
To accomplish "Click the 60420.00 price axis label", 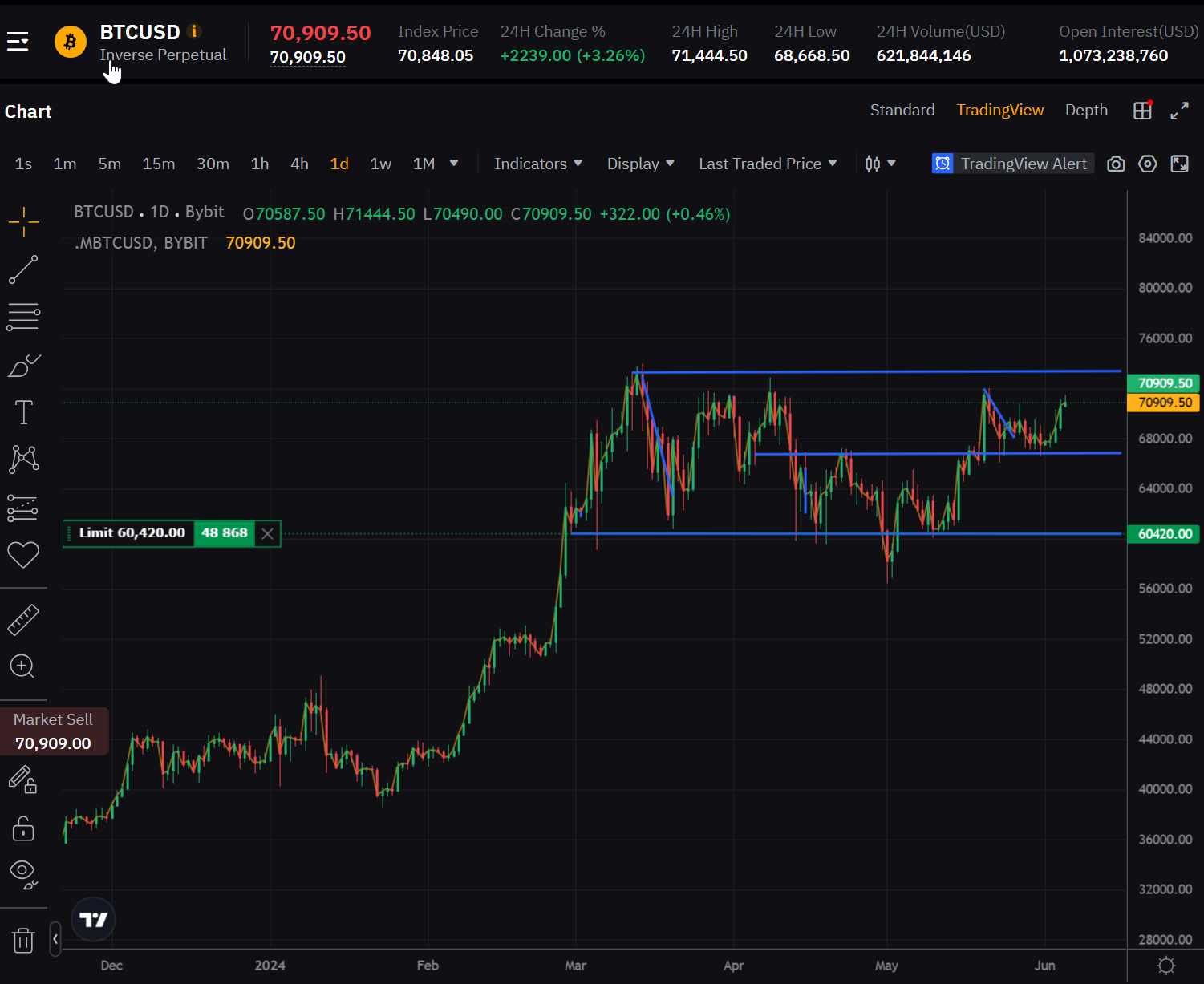I will [1164, 534].
